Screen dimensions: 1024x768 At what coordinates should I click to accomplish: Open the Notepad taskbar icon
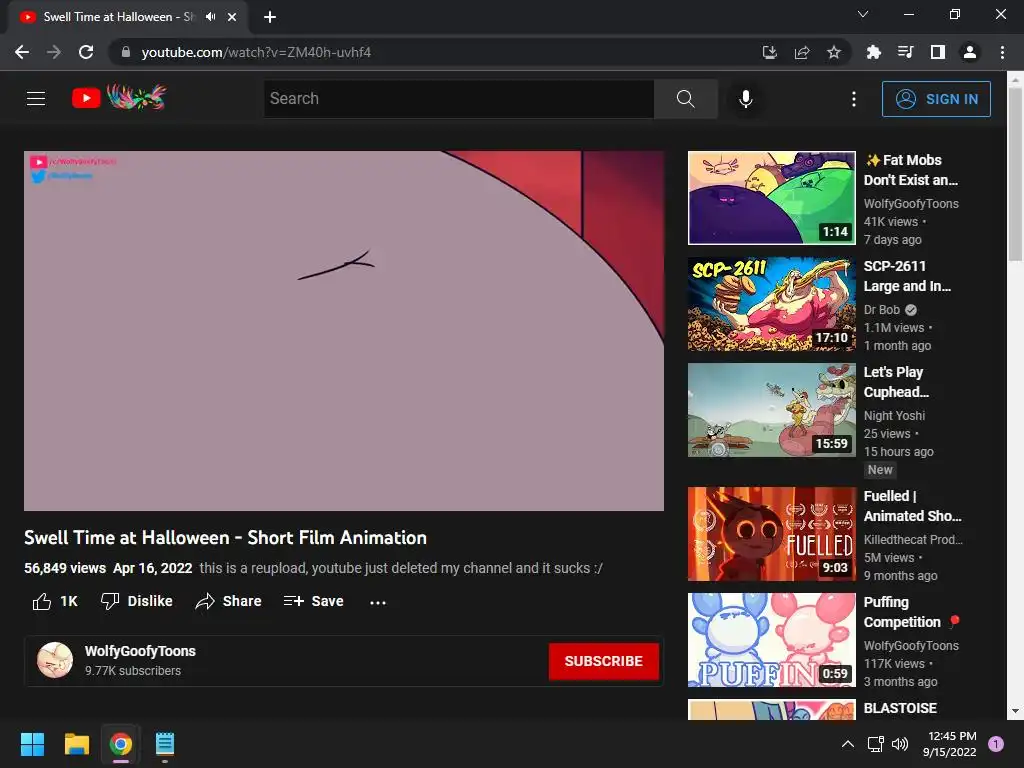point(165,744)
